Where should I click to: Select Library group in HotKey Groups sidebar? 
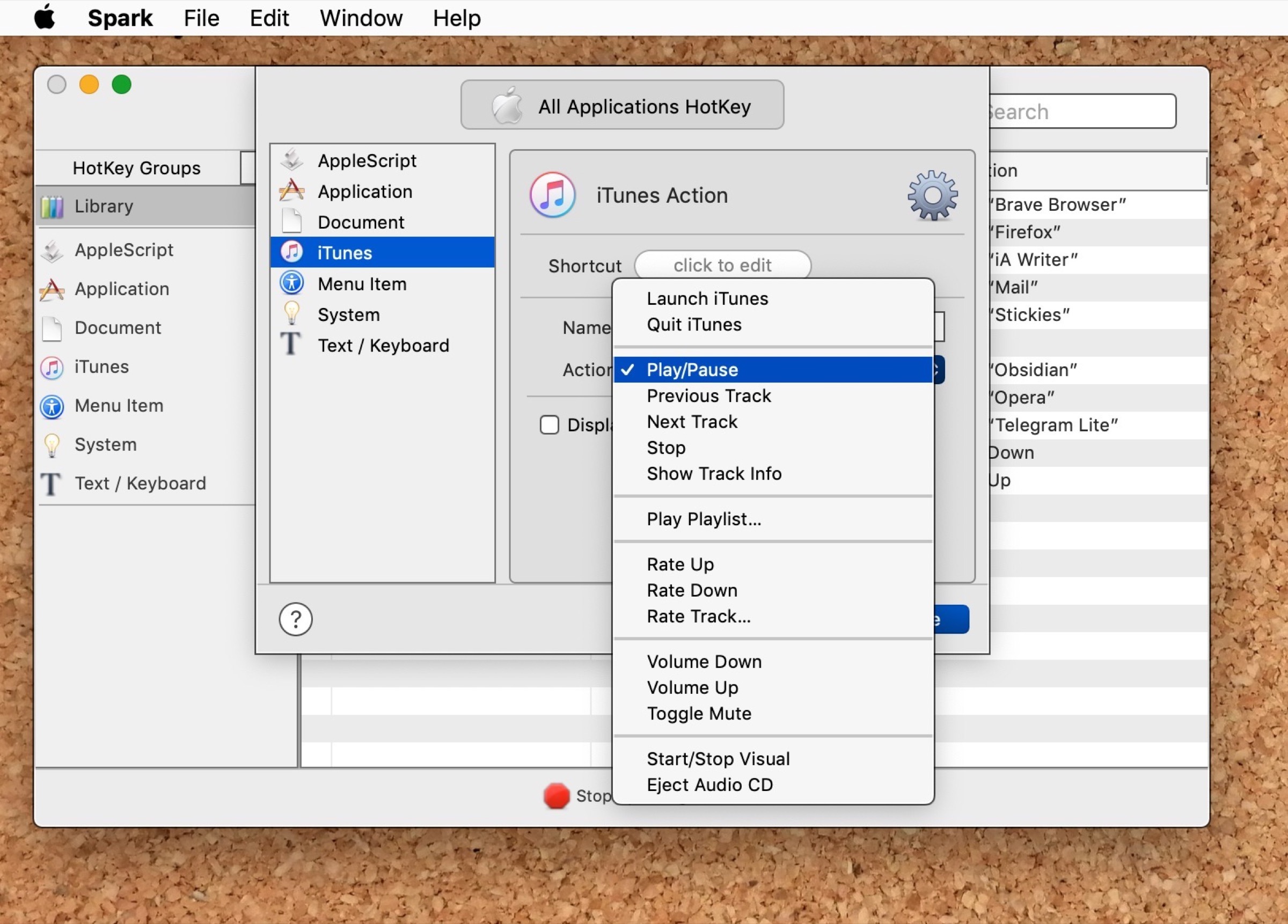click(104, 206)
